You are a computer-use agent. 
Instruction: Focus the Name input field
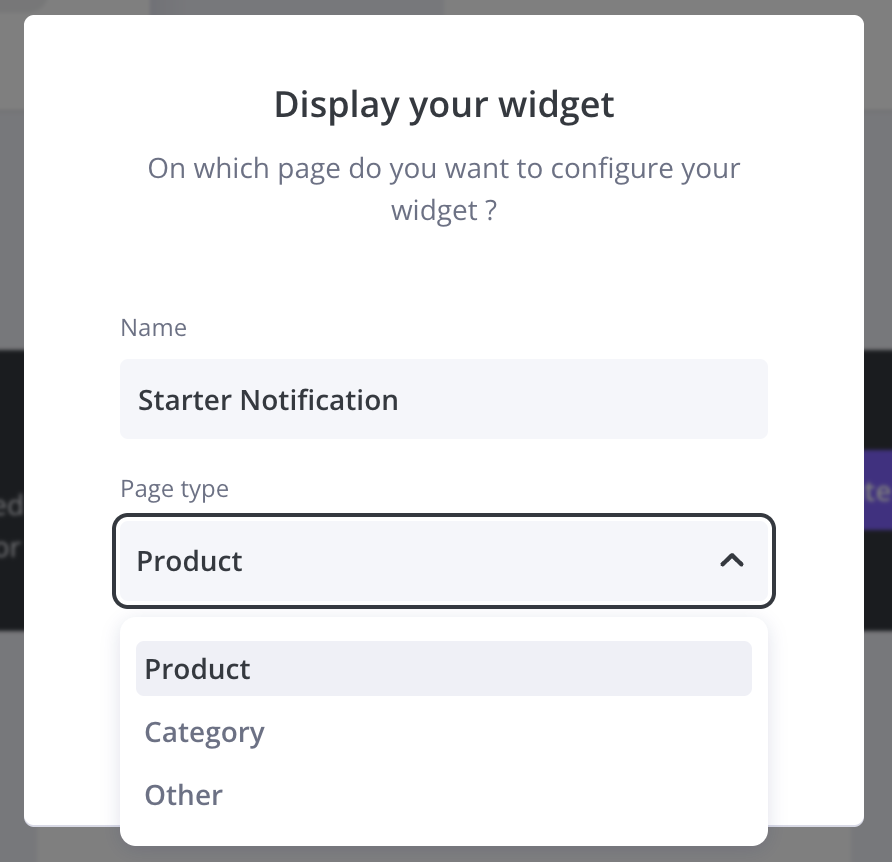(x=550, y=399)
